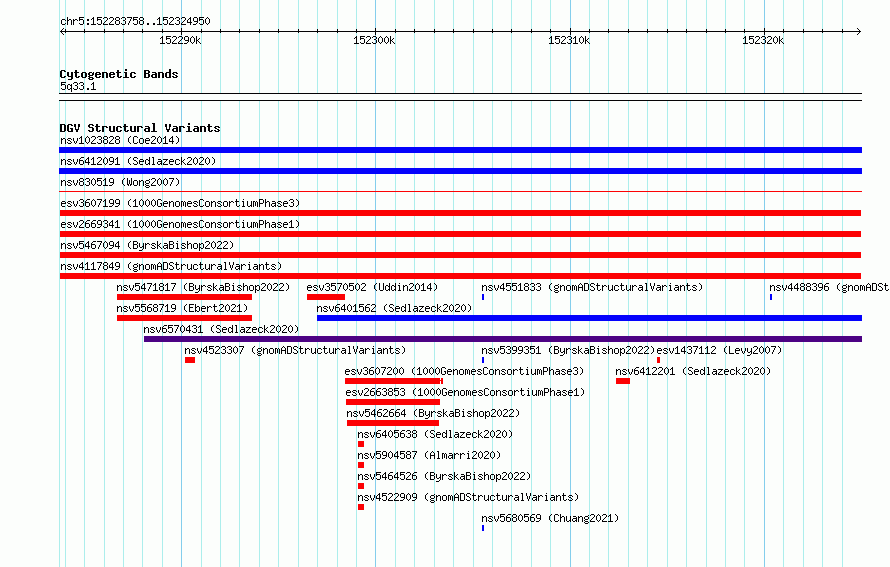Open nsv5471817 (ByrskaBishop2022) variant

203,287
